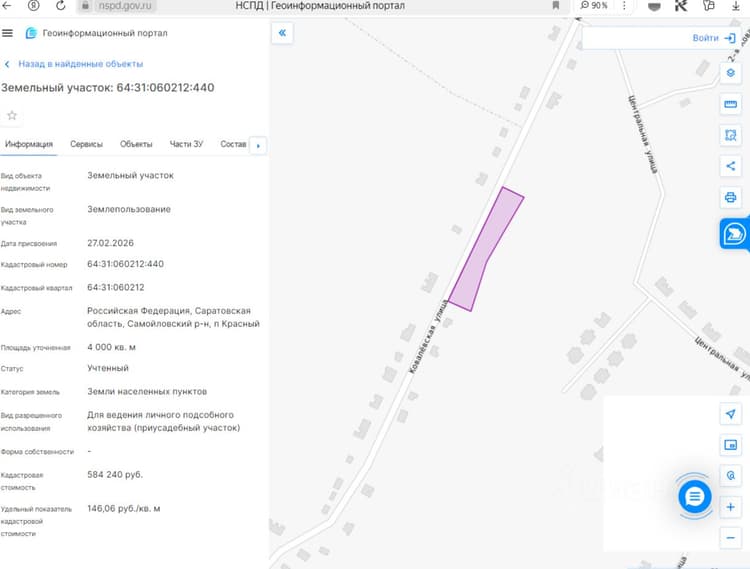Click the Землепользование value

129,209
